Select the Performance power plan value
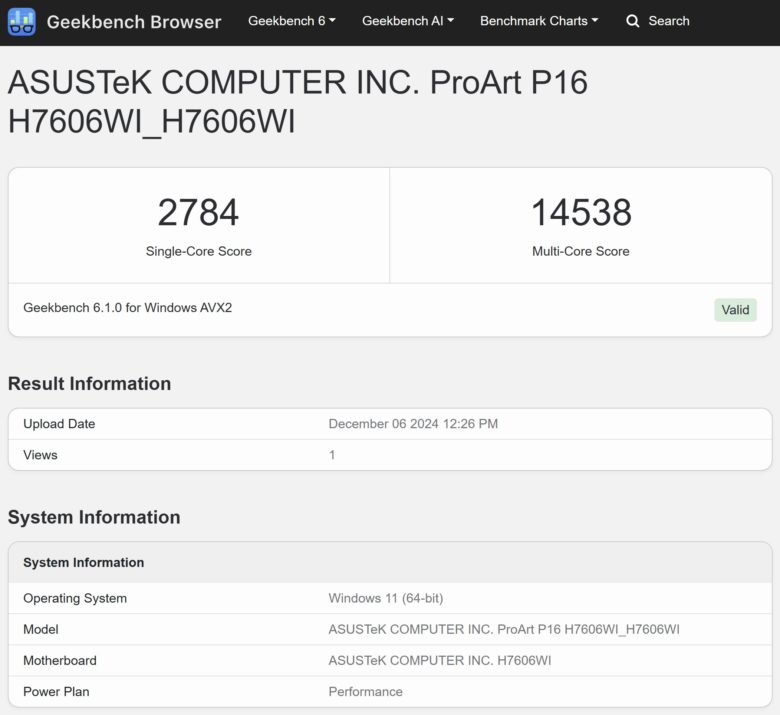 (x=366, y=692)
